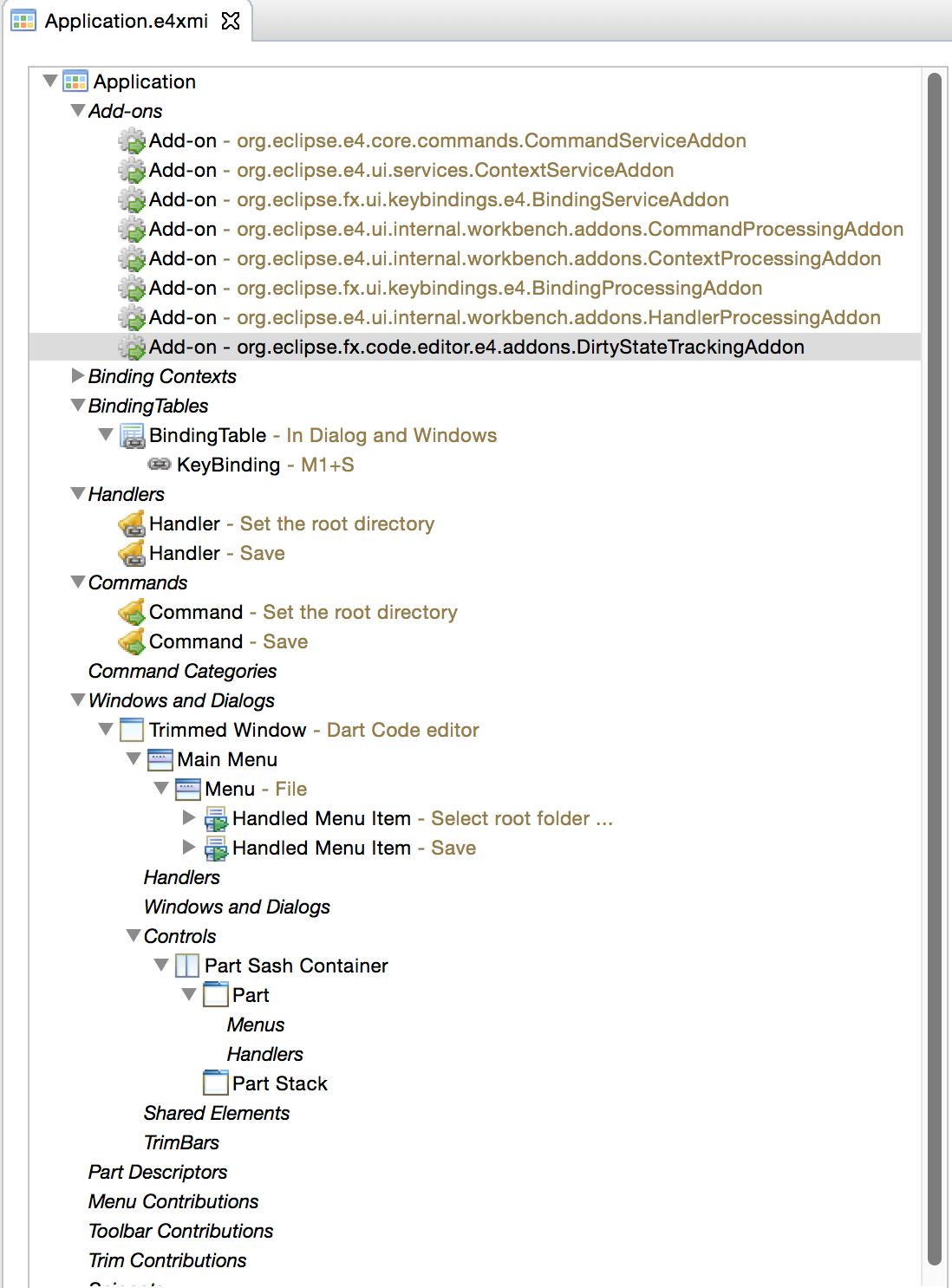Click the Part Sash Container icon
952x1288 pixels.
point(187,966)
